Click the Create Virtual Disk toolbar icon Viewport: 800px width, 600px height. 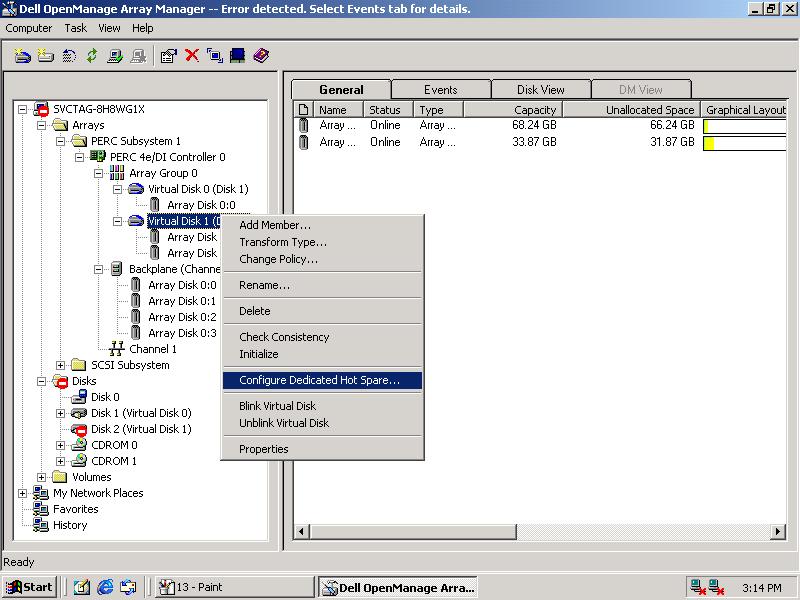click(22, 56)
